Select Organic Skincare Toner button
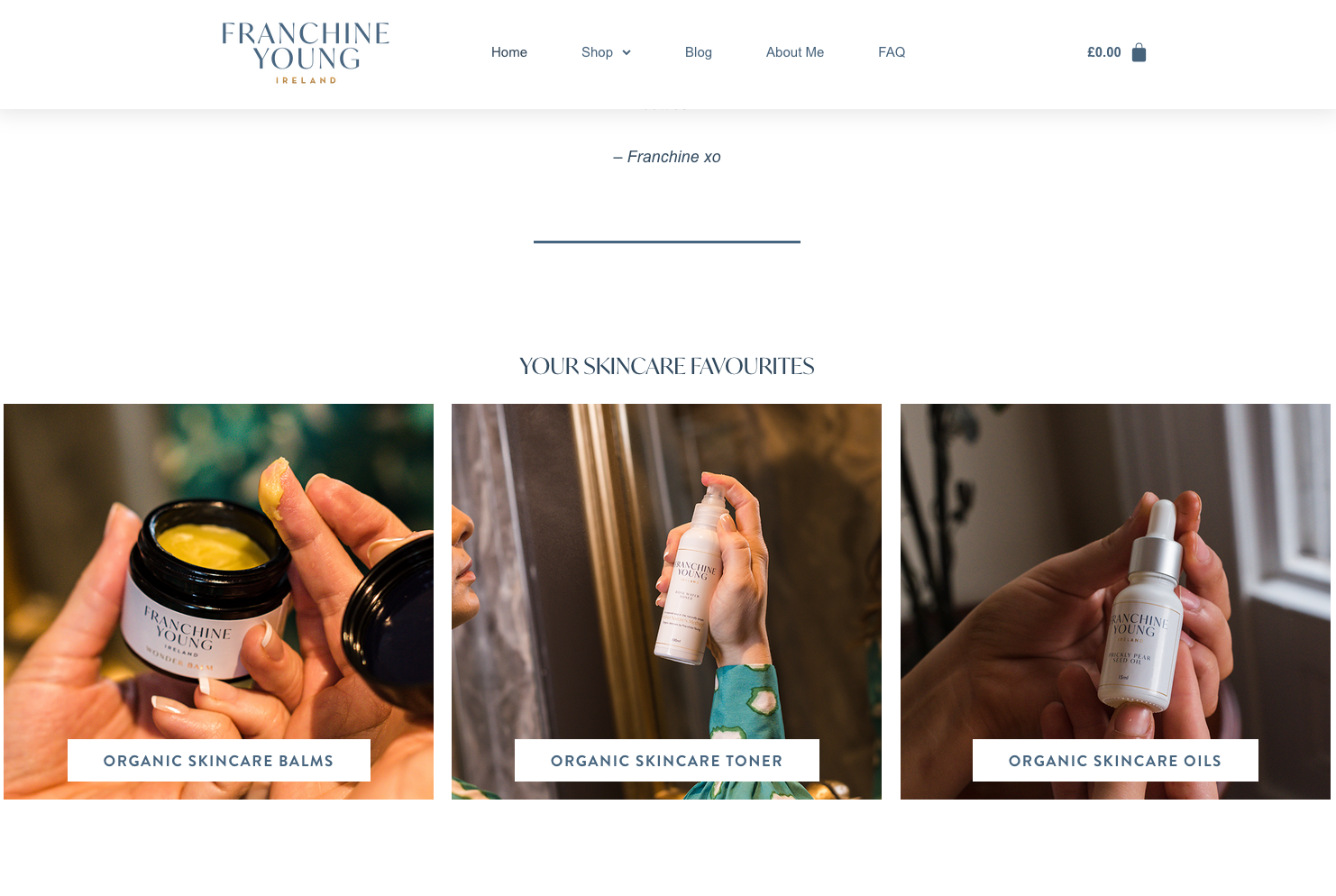1336x896 pixels. [667, 761]
